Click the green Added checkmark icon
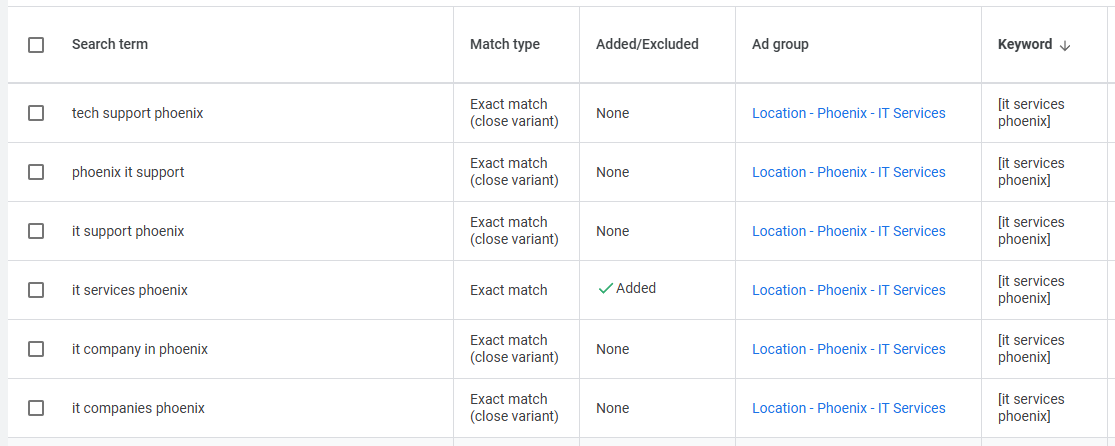The height and width of the screenshot is (446, 1115). tap(604, 289)
